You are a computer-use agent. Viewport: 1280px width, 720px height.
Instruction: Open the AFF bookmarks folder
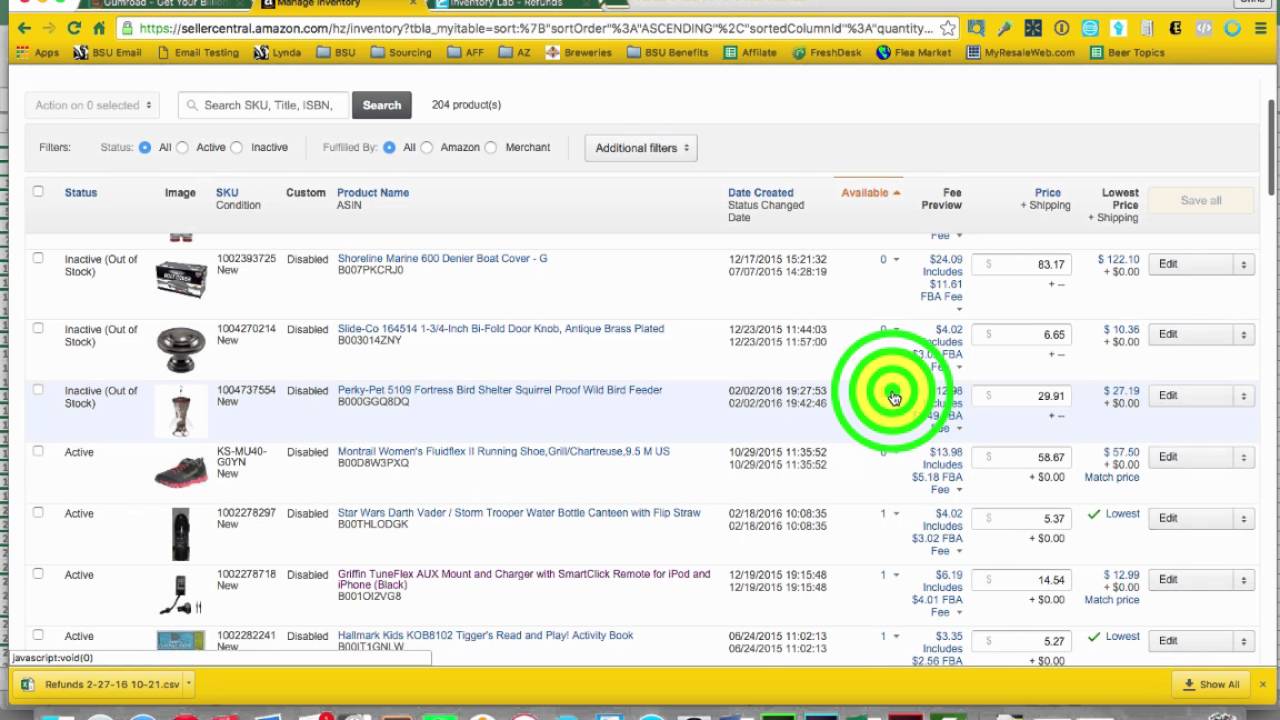pos(465,52)
